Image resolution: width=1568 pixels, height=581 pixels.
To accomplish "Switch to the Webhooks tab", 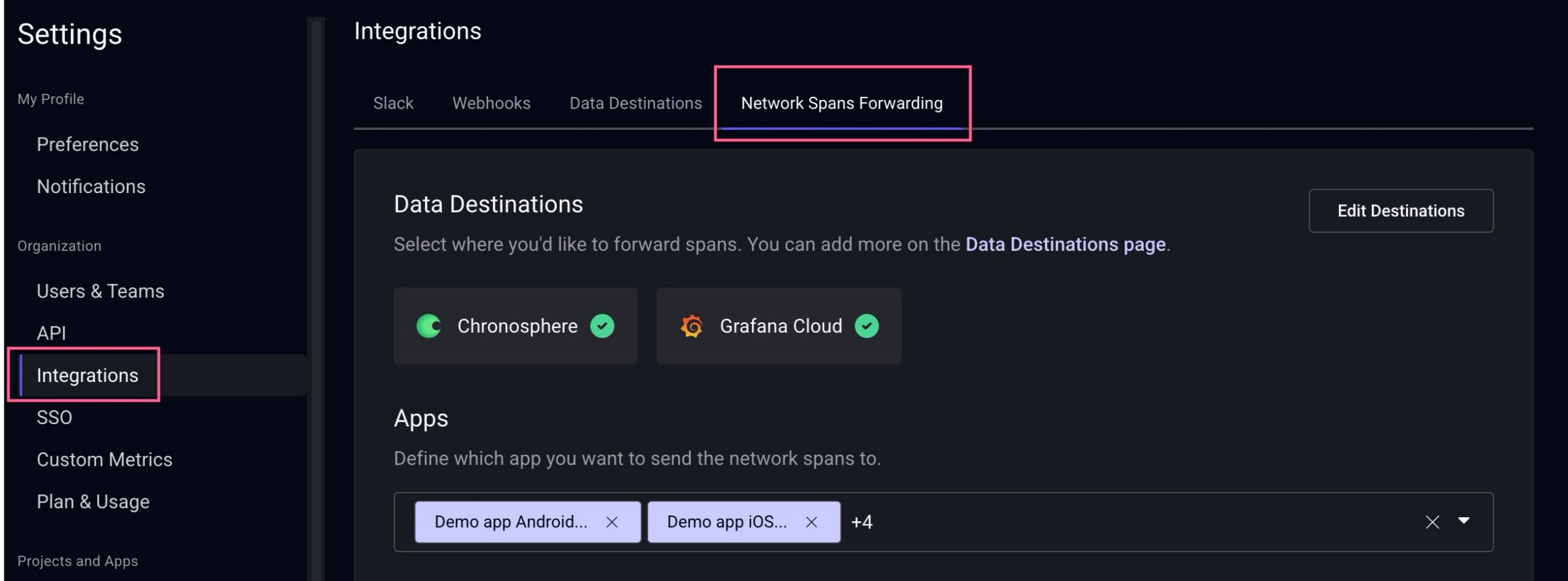I will tap(491, 103).
